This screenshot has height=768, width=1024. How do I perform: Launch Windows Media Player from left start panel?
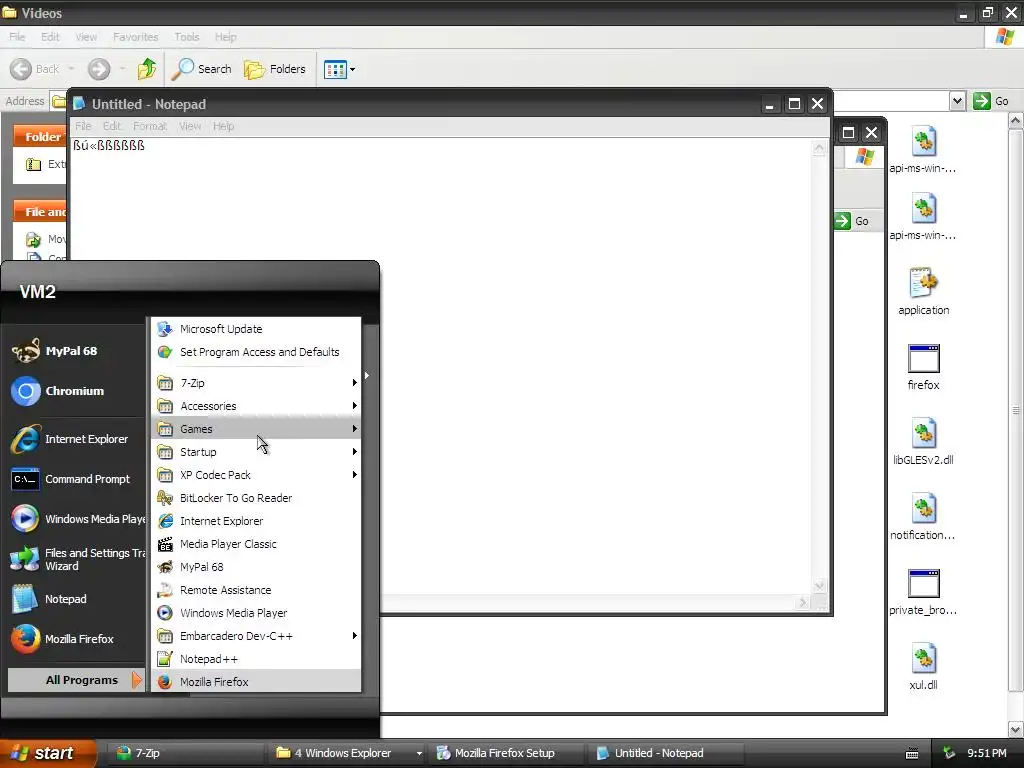(76, 519)
